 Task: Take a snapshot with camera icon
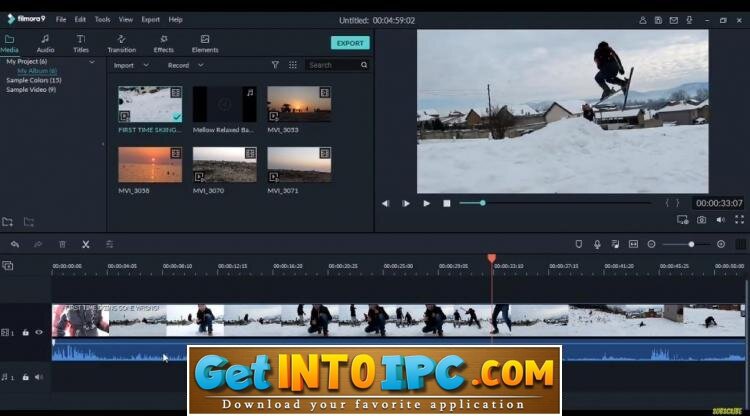[x=701, y=219]
